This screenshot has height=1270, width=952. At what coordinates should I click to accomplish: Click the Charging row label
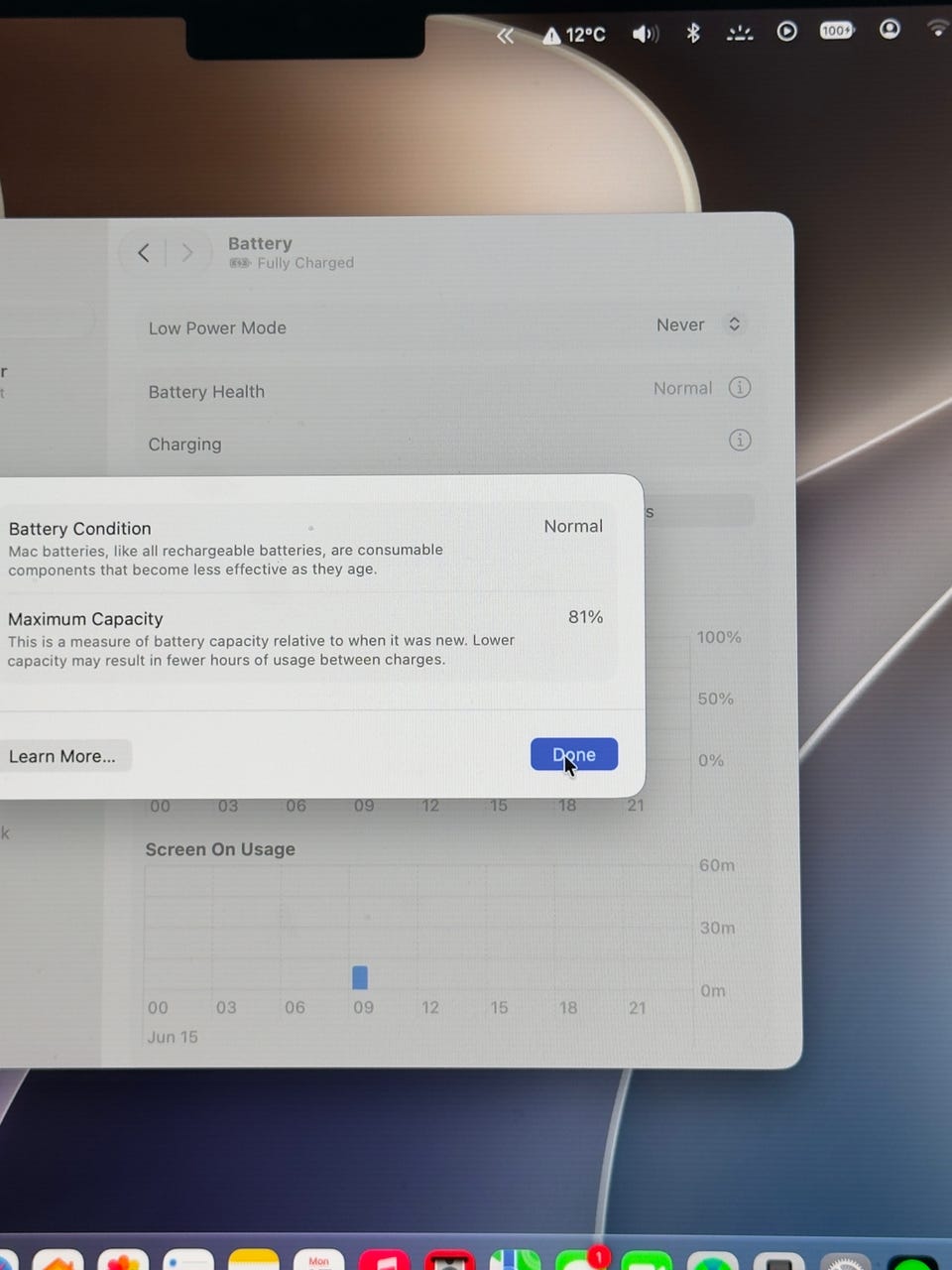point(184,444)
